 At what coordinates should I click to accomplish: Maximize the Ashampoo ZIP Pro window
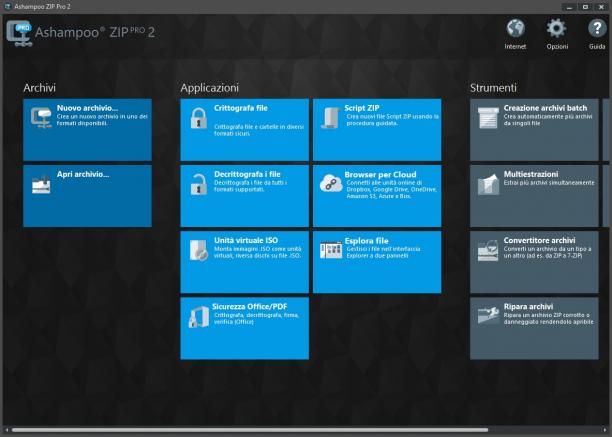pos(585,7)
